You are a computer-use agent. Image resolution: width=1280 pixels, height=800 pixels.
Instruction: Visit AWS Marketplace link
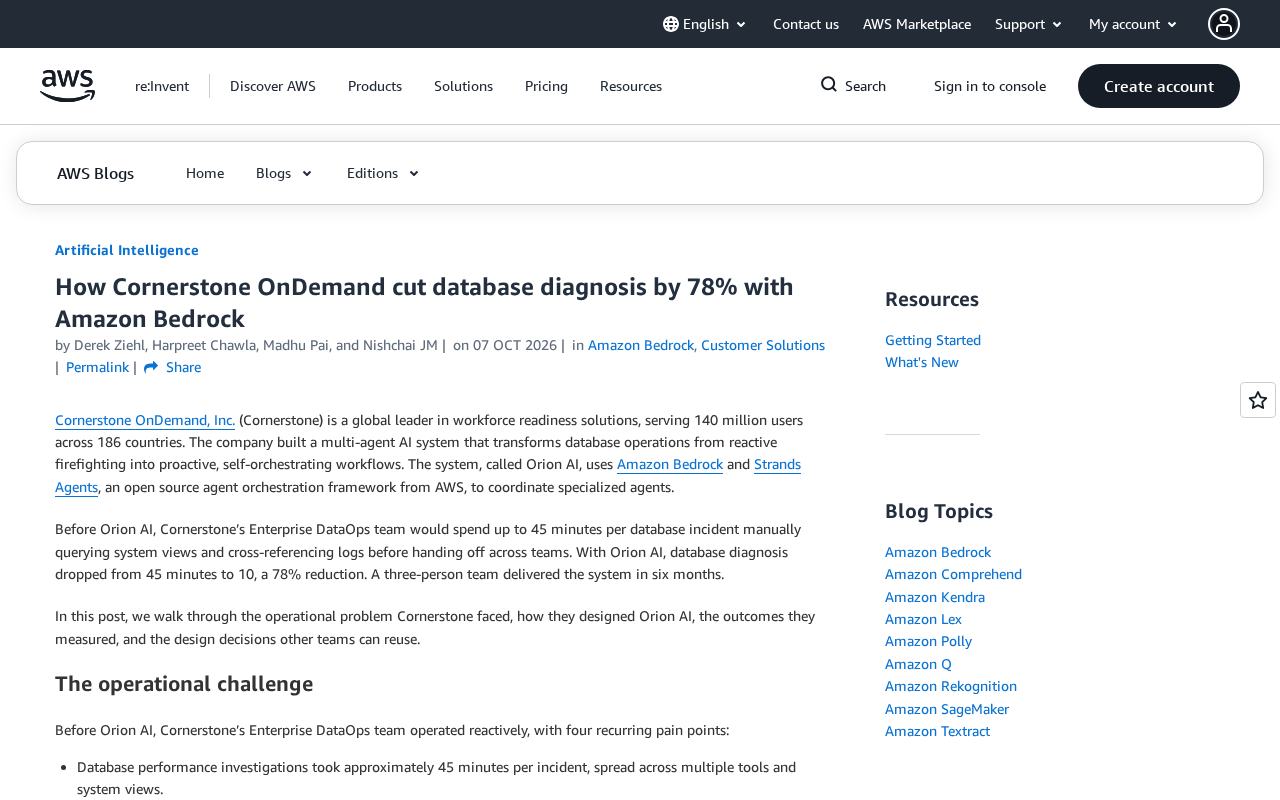click(x=917, y=24)
